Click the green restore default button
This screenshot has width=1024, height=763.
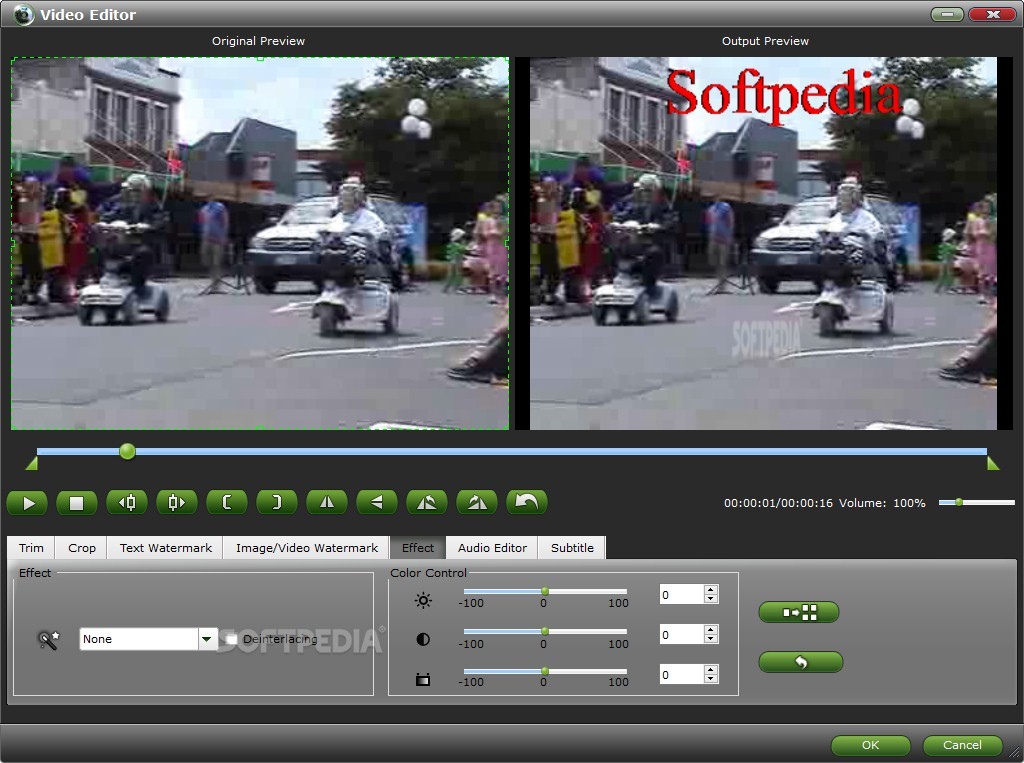coord(801,662)
